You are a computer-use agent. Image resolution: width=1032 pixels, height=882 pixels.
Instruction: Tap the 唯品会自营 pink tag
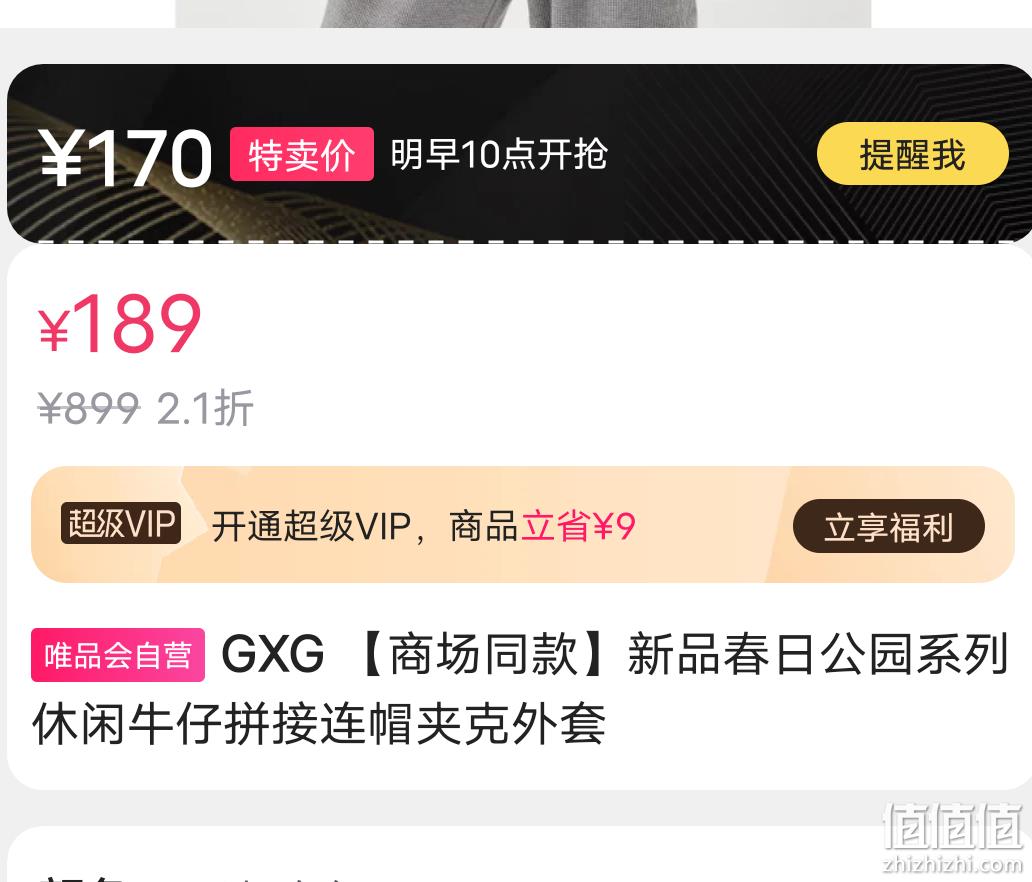pos(118,655)
